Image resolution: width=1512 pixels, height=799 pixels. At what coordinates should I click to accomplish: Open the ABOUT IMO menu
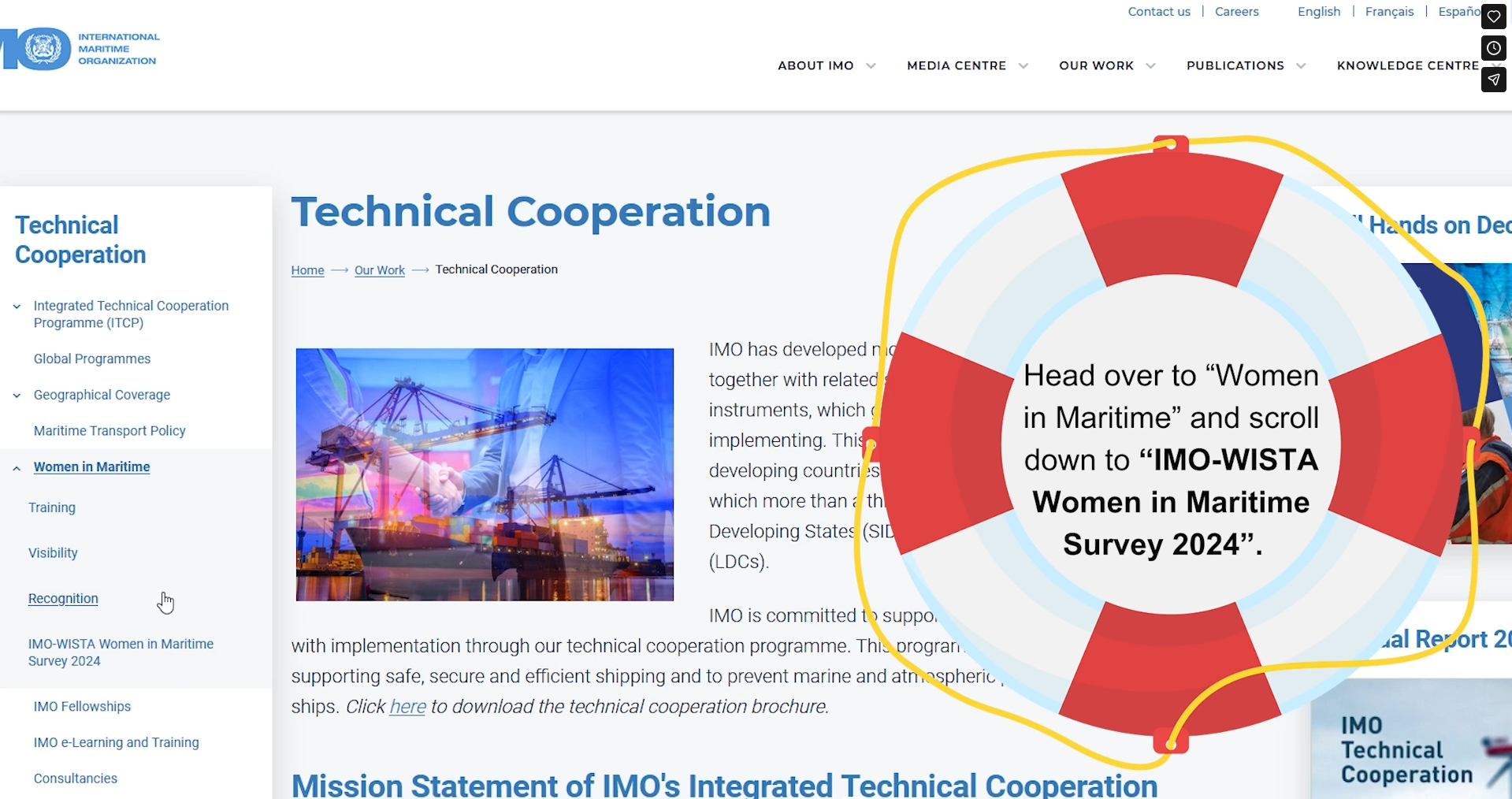[815, 65]
